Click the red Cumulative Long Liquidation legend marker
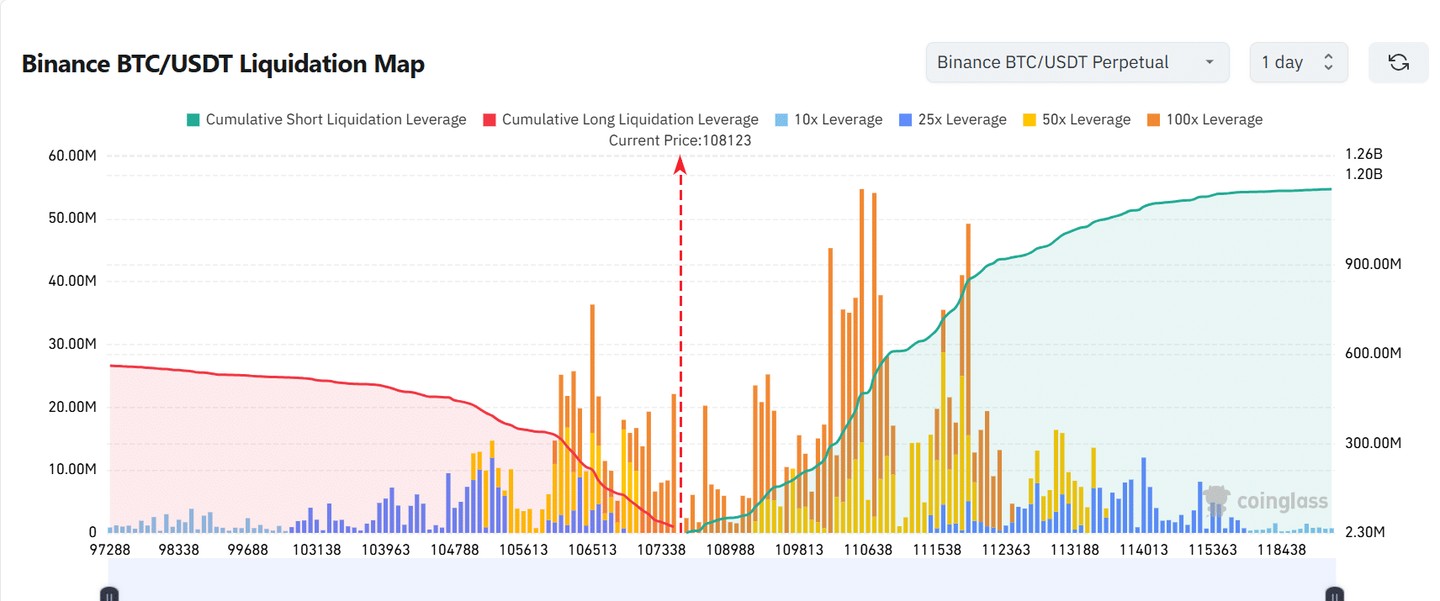Screen dimensions: 1440x601 pos(489,120)
